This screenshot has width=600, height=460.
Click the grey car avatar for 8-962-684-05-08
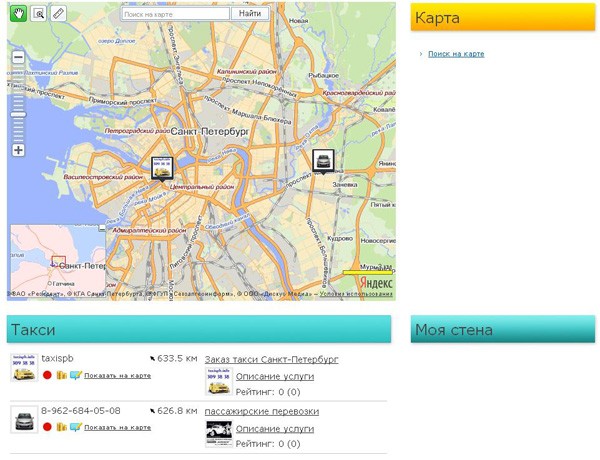[24, 420]
